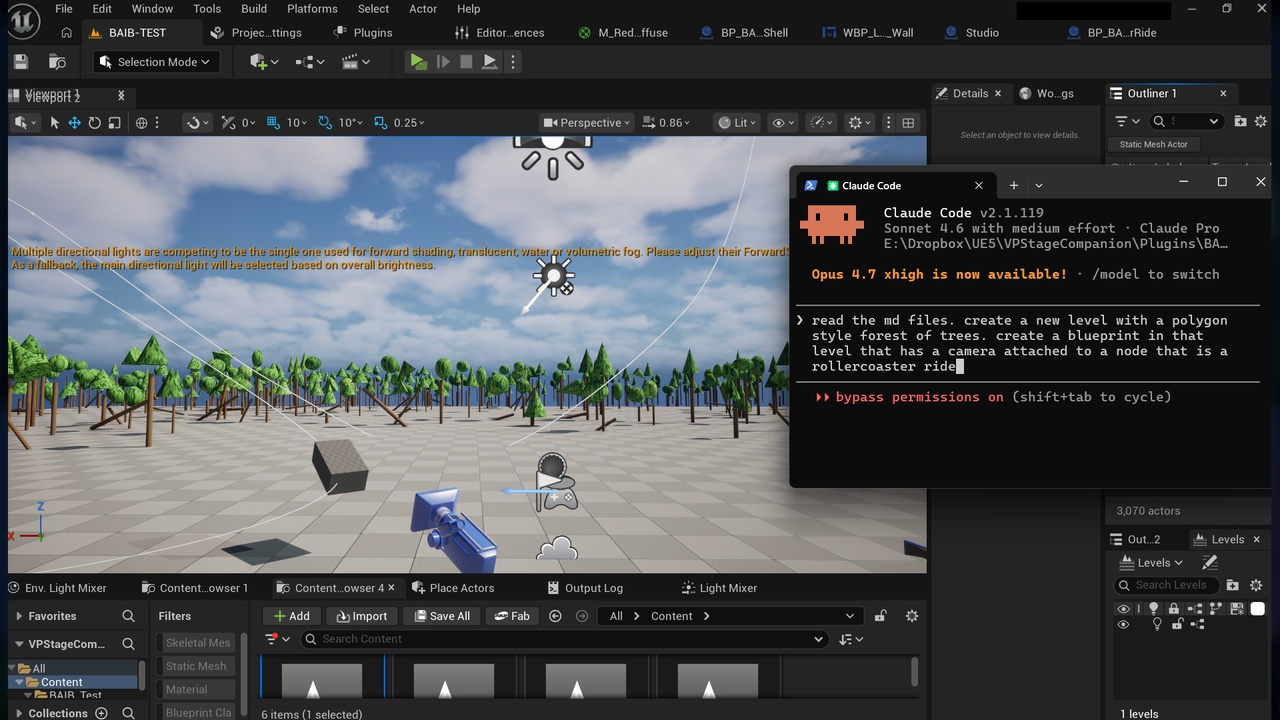Open the Build menu
1280x720 pixels.
pyautogui.click(x=254, y=9)
